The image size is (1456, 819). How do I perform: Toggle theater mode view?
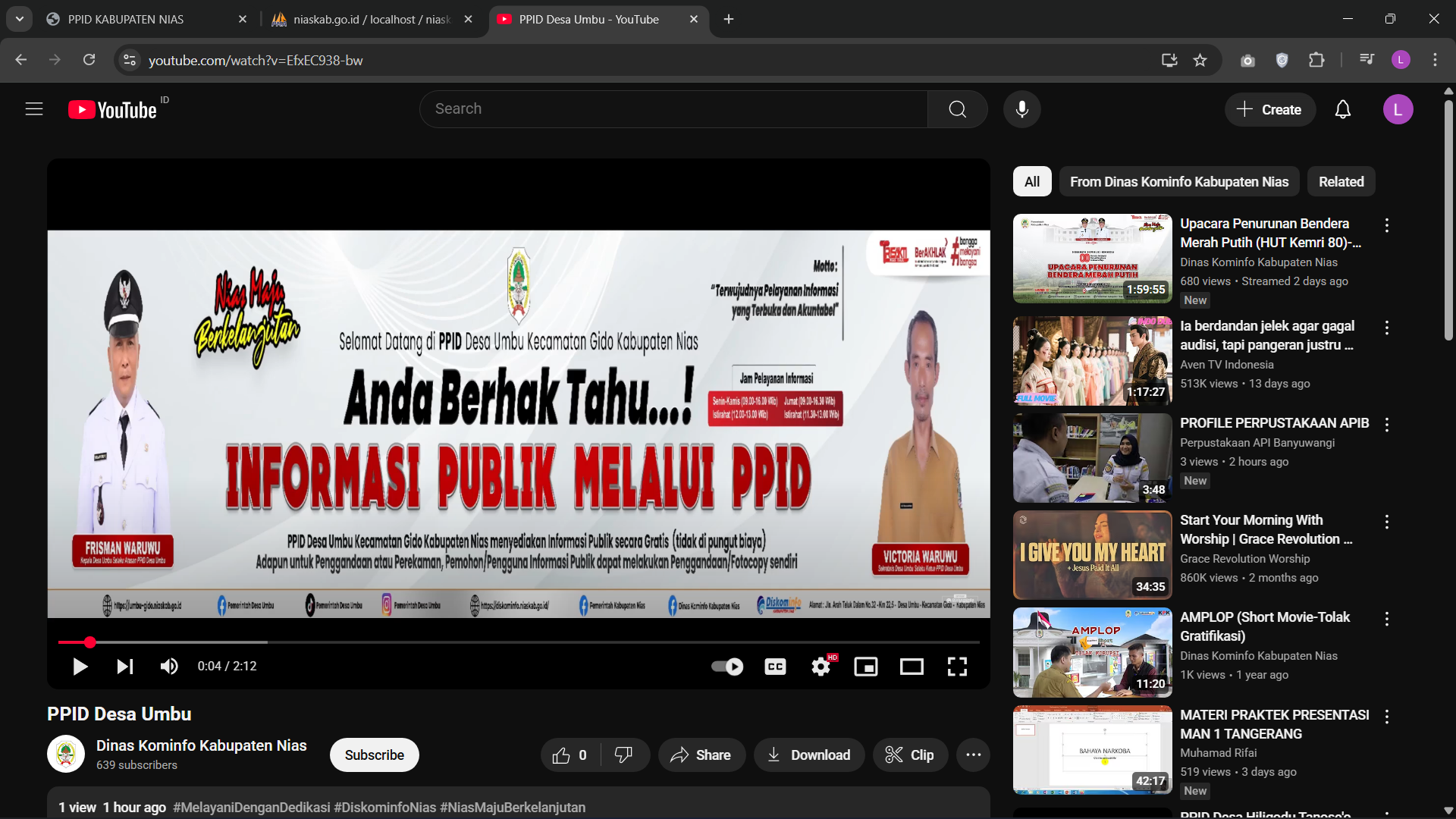point(912,667)
